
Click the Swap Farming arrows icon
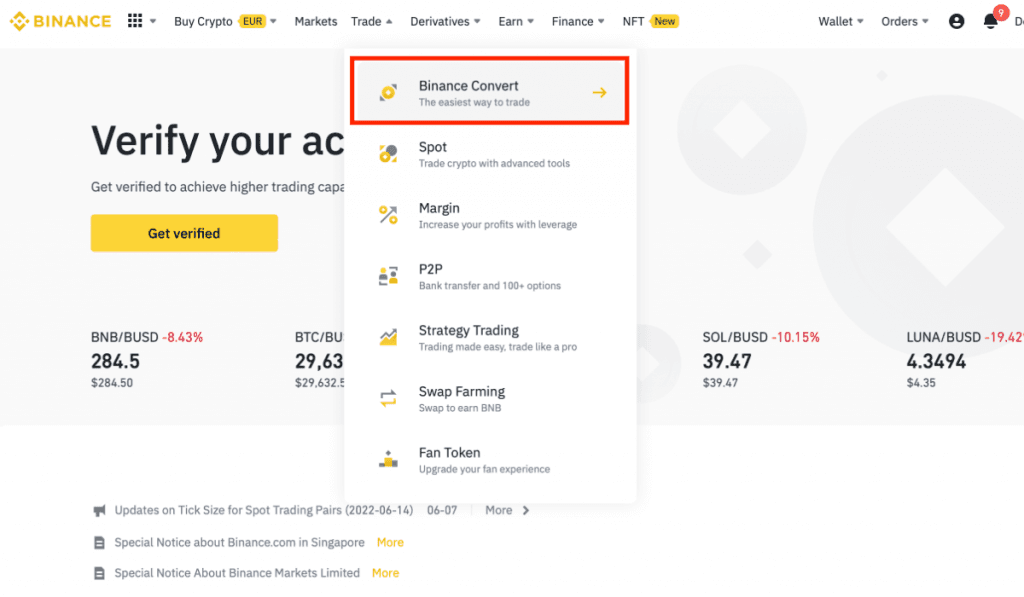coord(388,399)
